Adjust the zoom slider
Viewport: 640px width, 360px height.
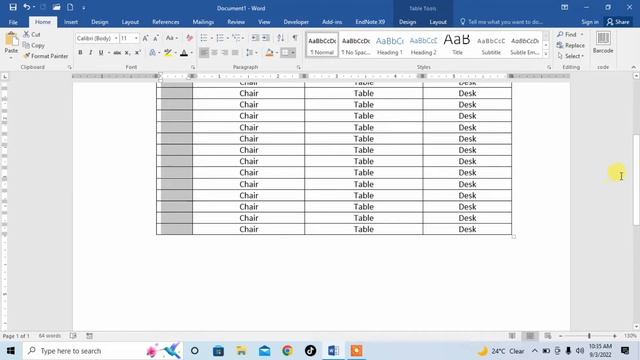pos(589,336)
